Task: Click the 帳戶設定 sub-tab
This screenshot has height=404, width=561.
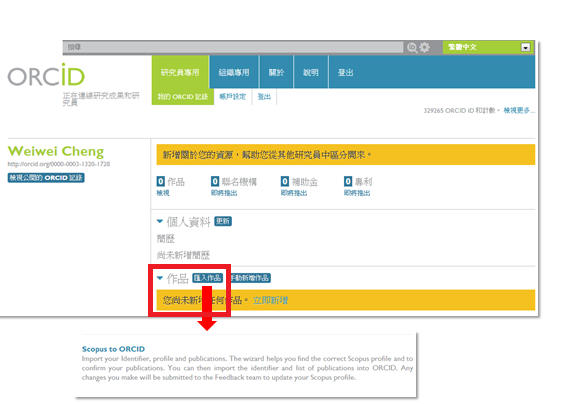Action: click(233, 97)
